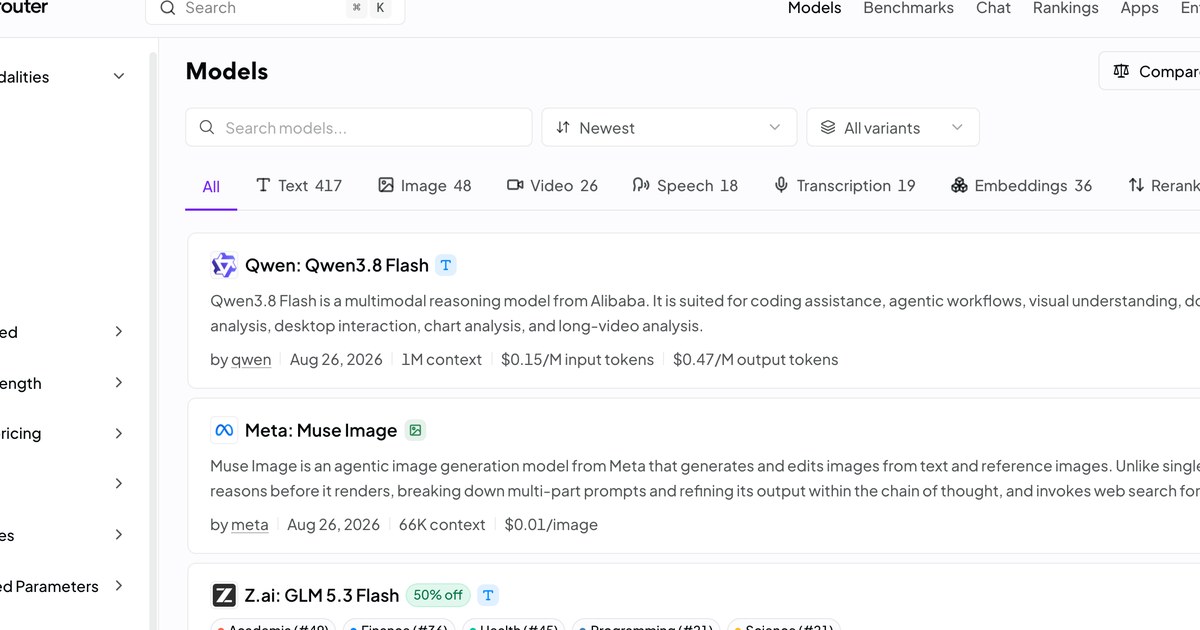
Task: Click the Rerank tab's arrows icon
Action: click(x=1136, y=185)
